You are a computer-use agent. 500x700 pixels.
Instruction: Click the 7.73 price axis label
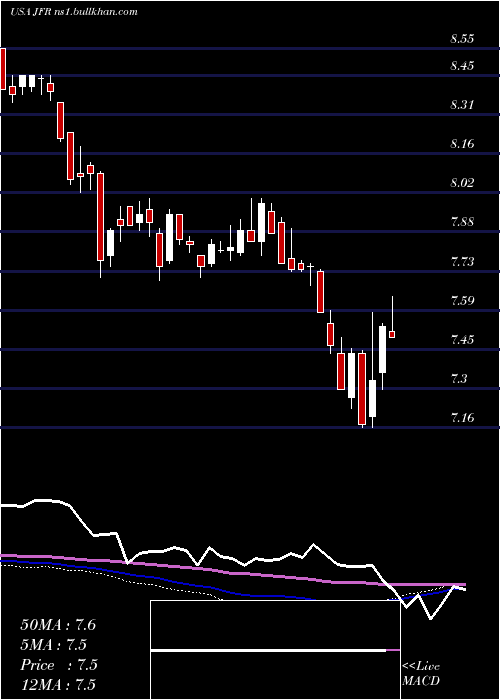click(462, 261)
